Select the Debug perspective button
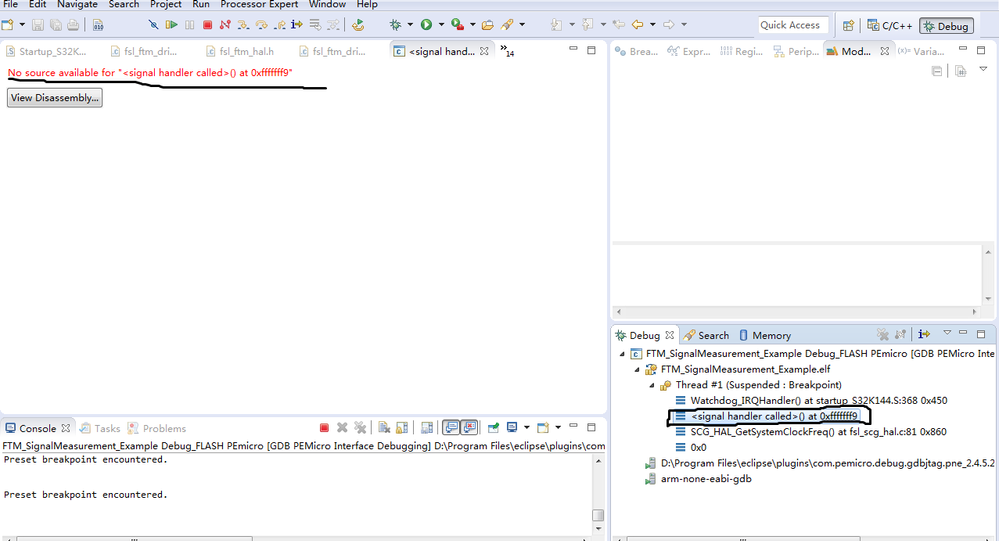 tap(946, 26)
